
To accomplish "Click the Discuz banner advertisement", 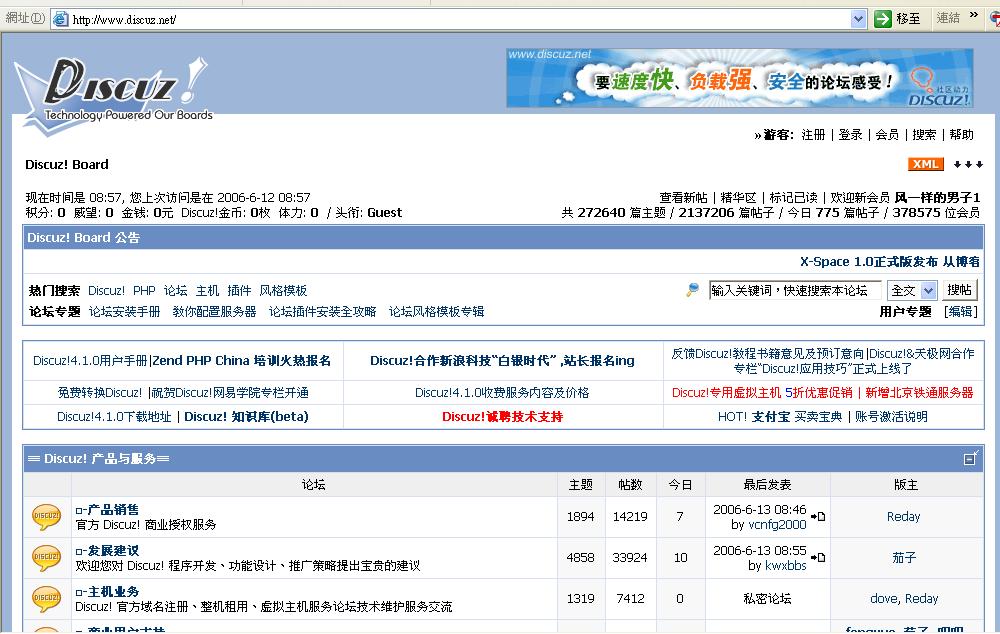I will click(x=740, y=78).
